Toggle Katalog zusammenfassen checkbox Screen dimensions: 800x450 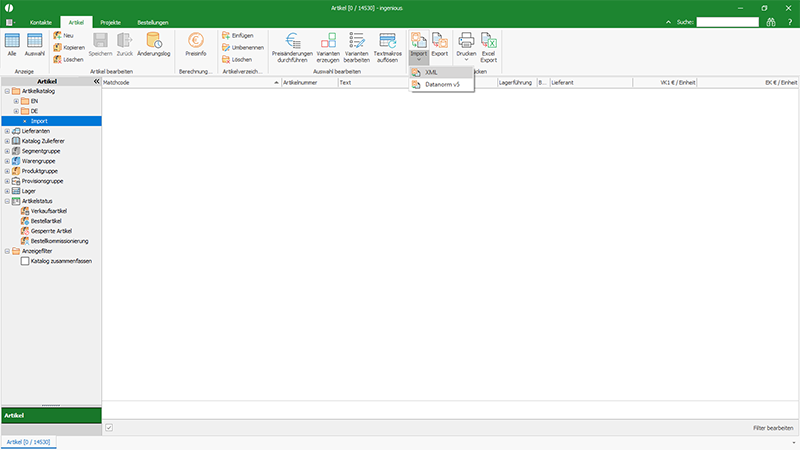click(24, 261)
